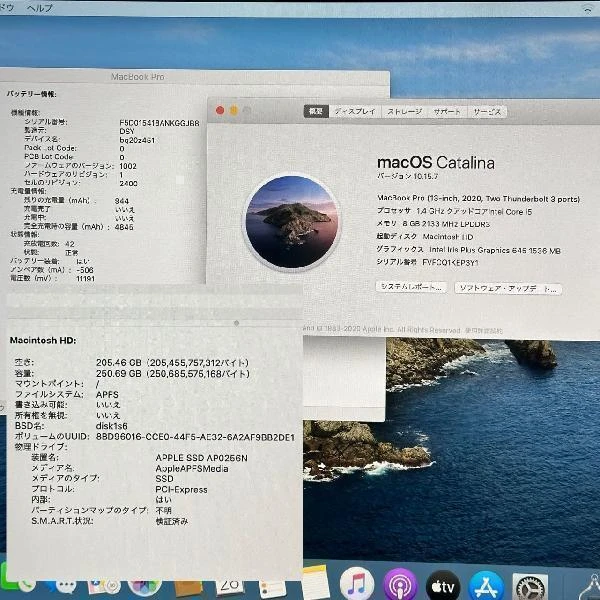Select the メモリ 8 GB LPDDR3 line
The width and height of the screenshot is (600, 600).
click(x=433, y=224)
